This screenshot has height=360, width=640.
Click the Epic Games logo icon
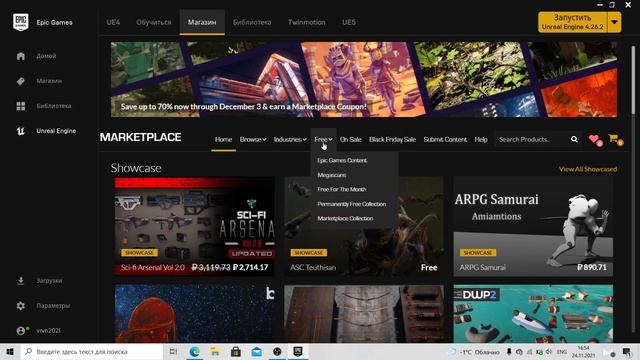point(20,22)
